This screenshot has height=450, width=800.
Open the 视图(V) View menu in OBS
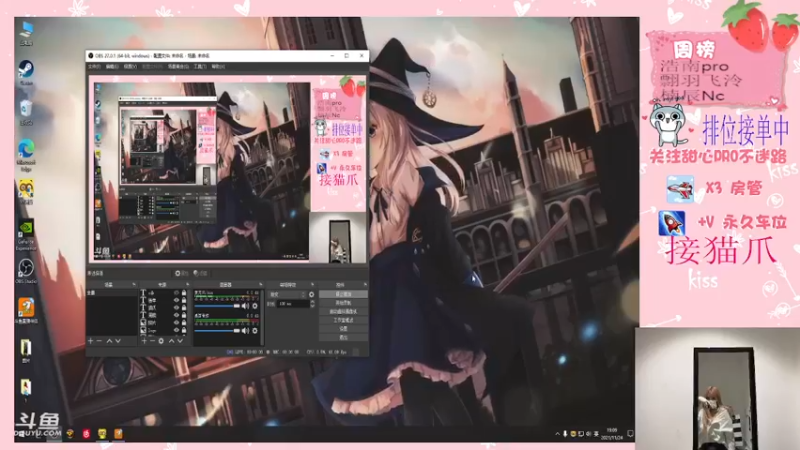click(130, 66)
